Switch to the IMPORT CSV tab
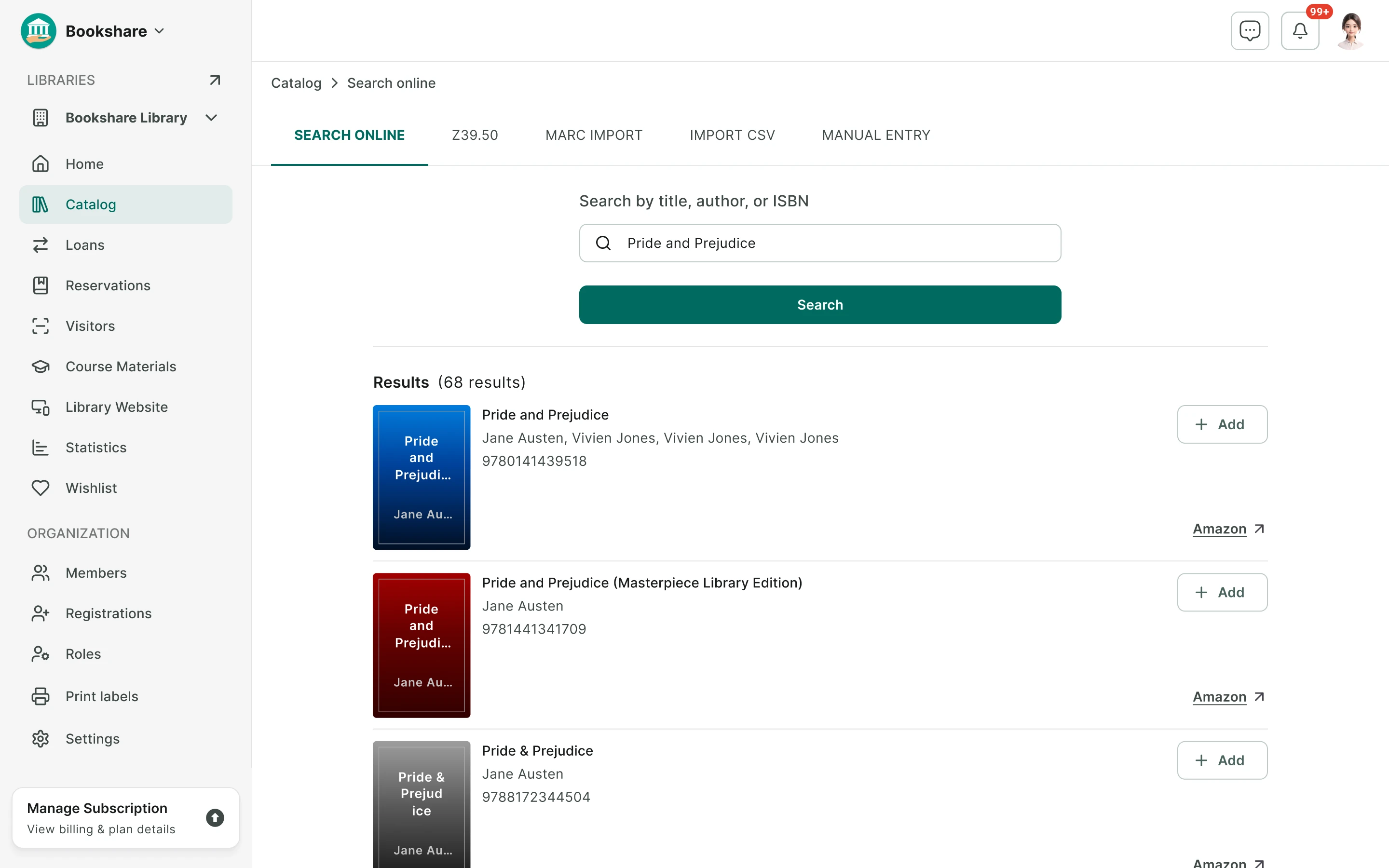Image resolution: width=1389 pixels, height=868 pixels. 732,135
